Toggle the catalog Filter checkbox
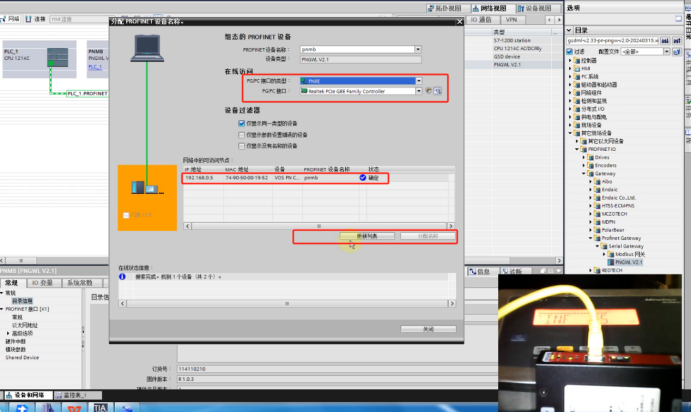 [x=570, y=52]
